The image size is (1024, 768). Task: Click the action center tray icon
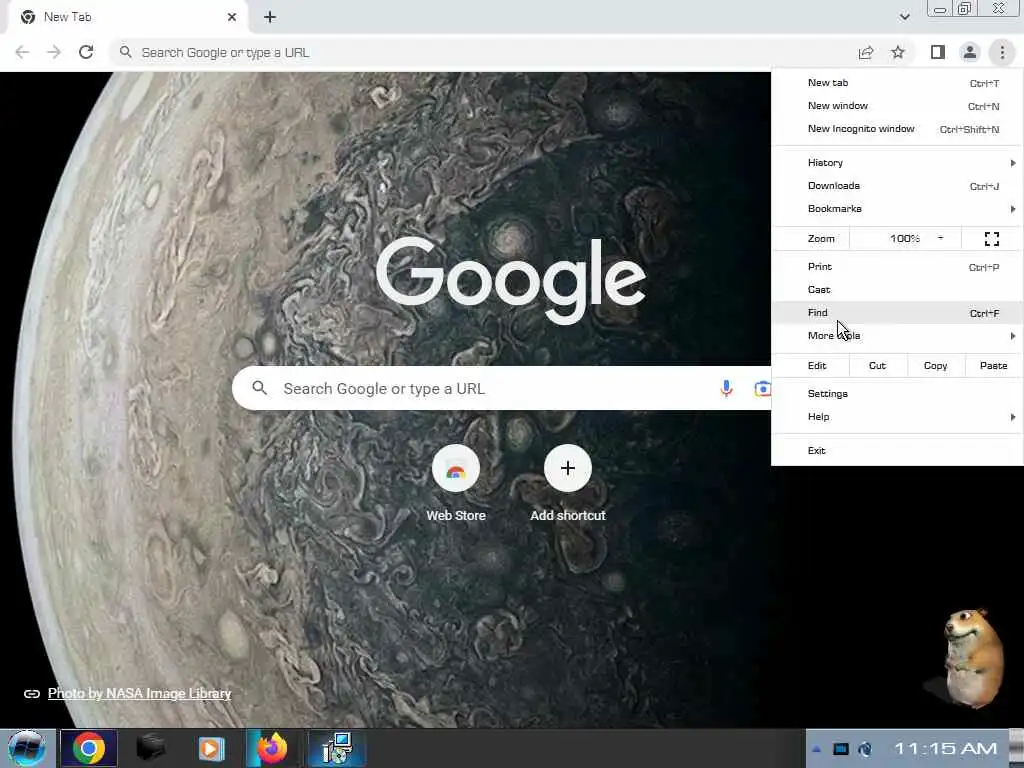pyautogui.click(x=840, y=749)
